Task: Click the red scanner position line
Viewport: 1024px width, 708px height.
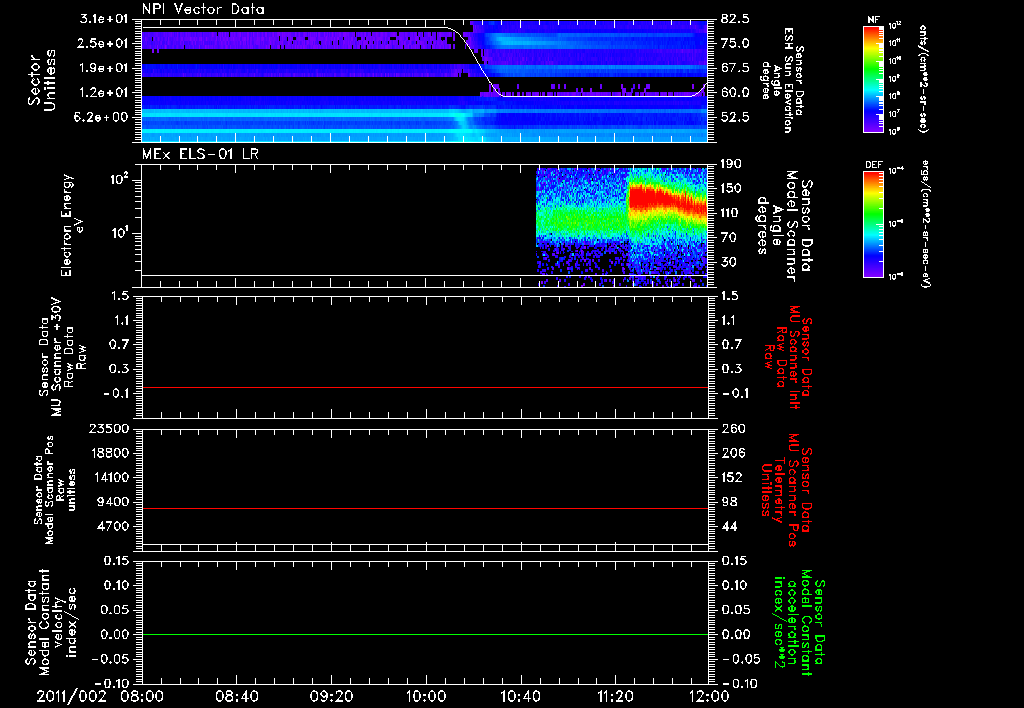Action: coord(425,509)
